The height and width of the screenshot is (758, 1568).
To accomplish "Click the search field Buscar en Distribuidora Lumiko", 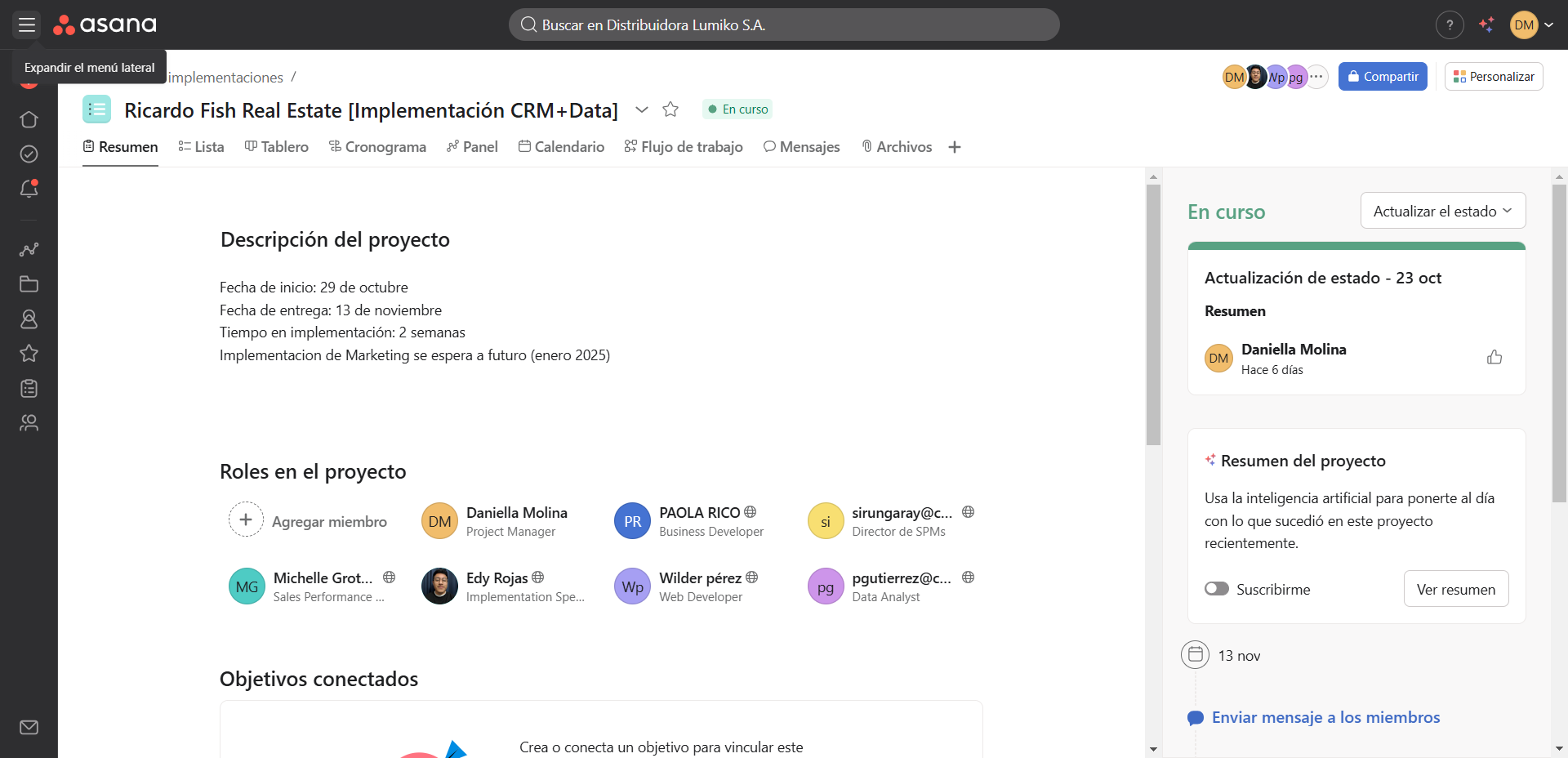I will (784, 25).
